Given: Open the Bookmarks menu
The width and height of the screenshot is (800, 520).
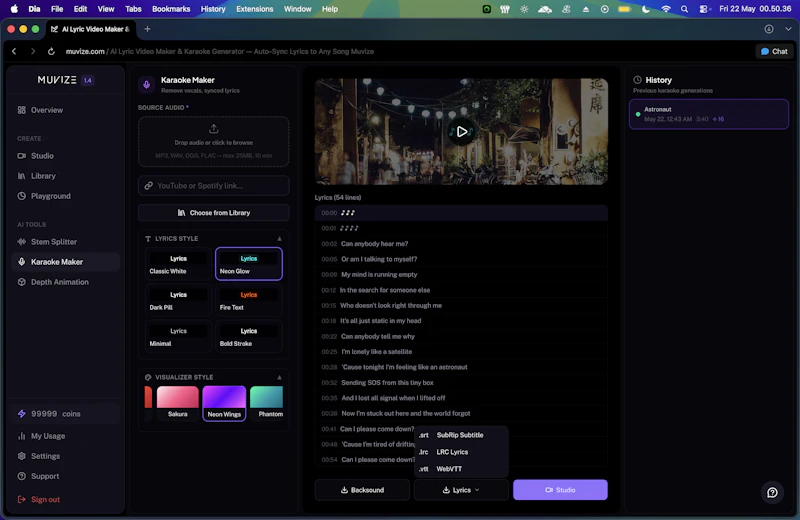Looking at the screenshot, I should click(171, 9).
